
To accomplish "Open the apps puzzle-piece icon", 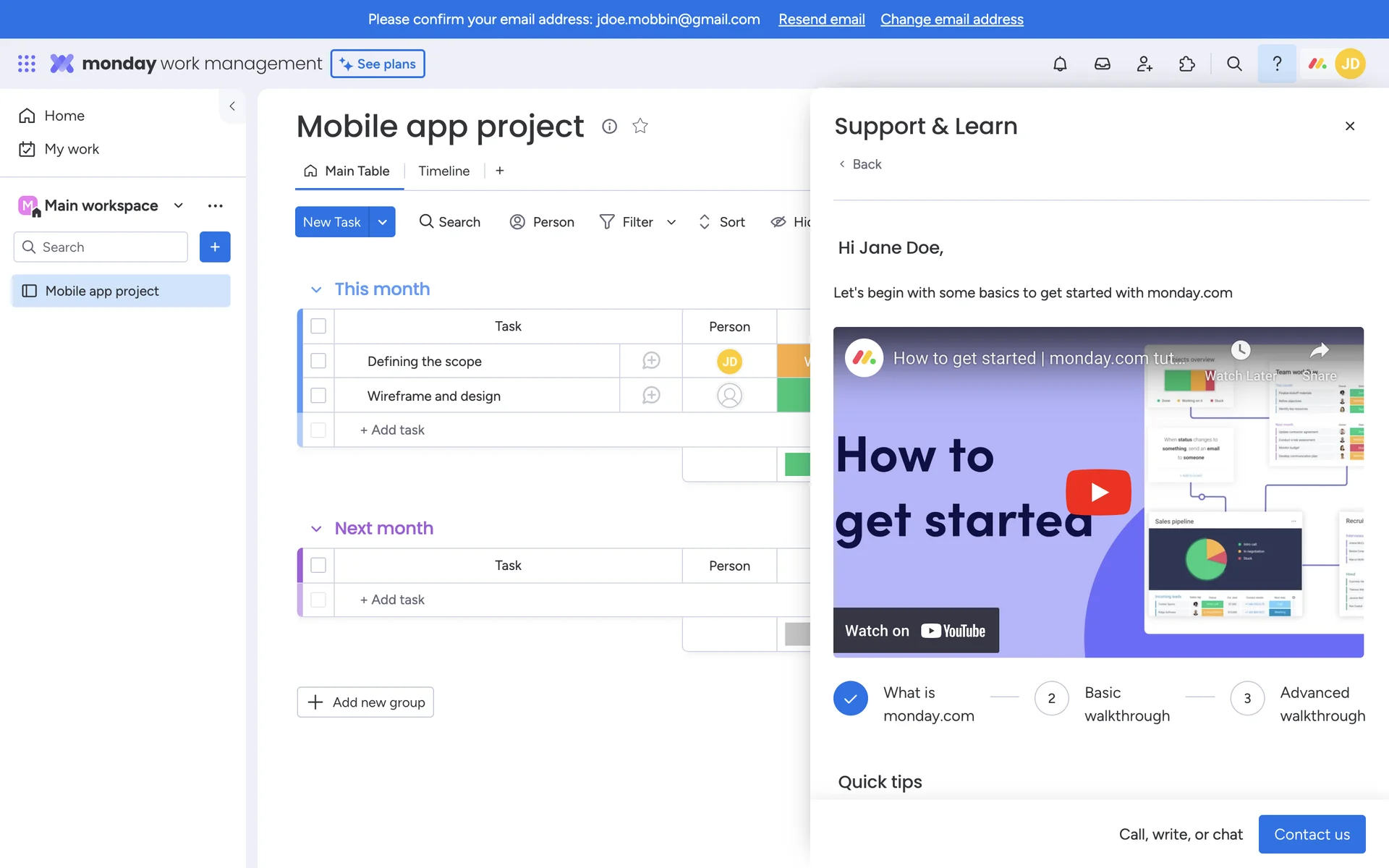I will click(1186, 64).
